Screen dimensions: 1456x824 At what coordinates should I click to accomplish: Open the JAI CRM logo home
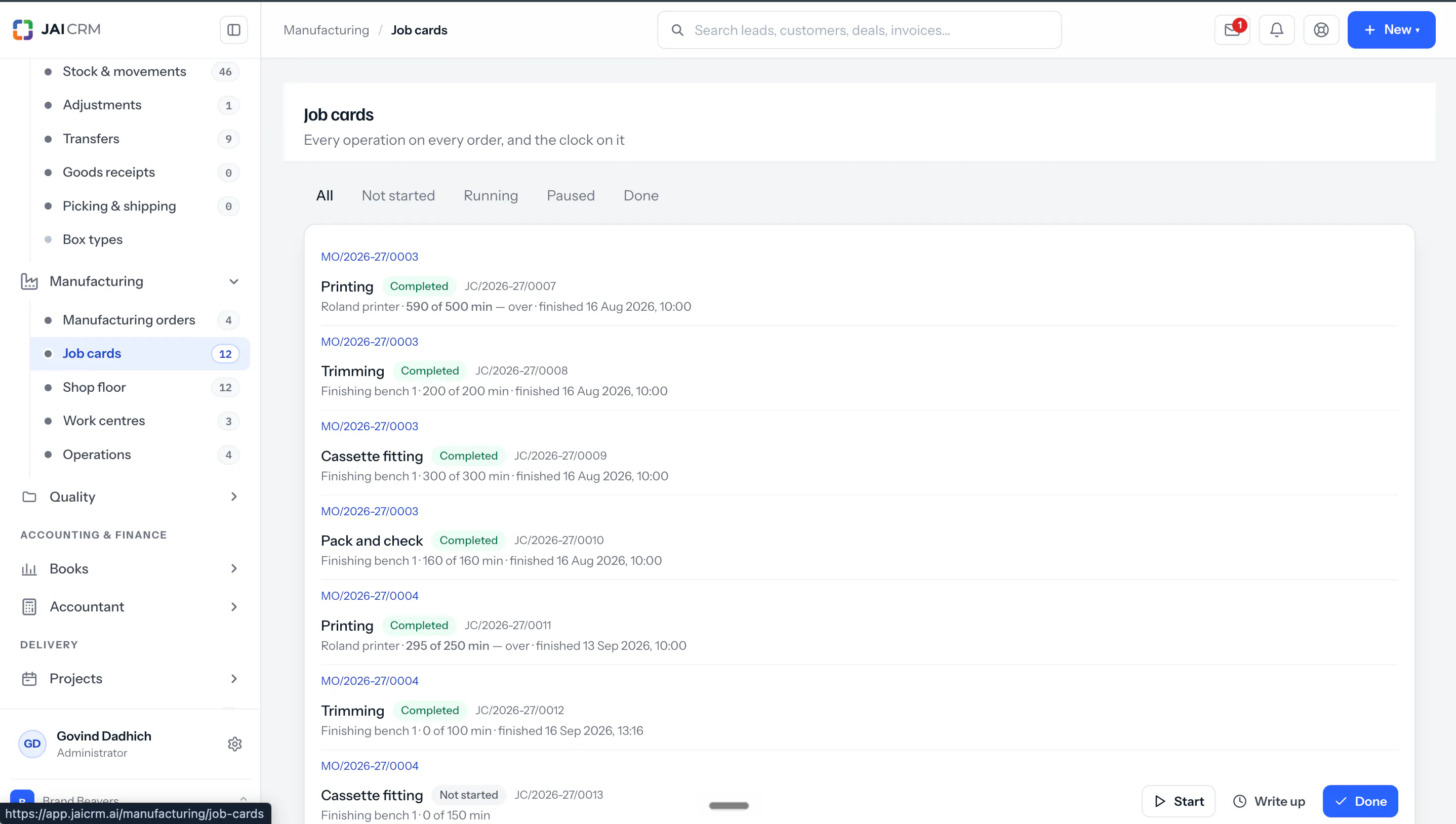pyautogui.click(x=57, y=29)
